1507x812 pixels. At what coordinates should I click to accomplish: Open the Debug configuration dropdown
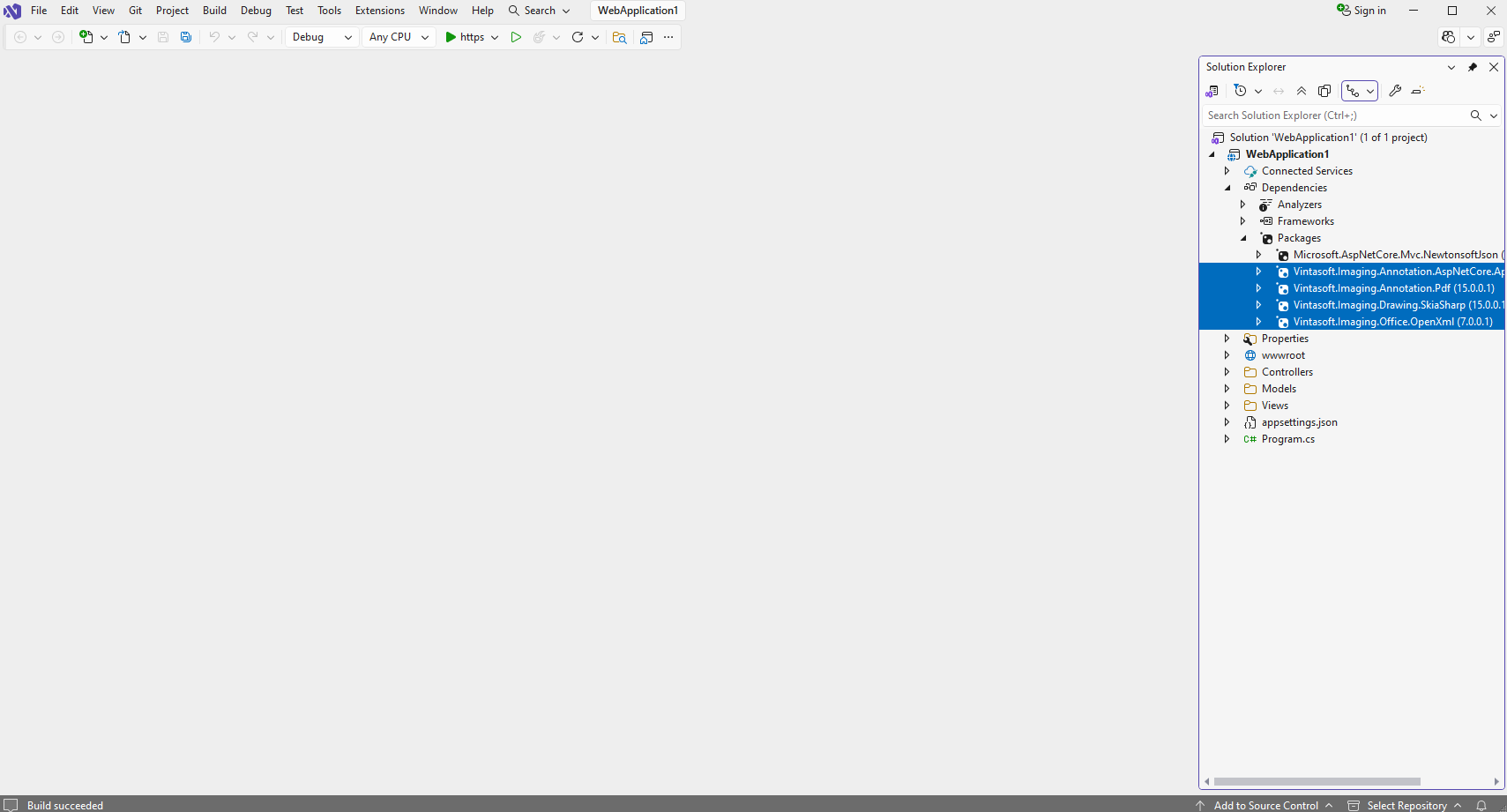(x=322, y=37)
